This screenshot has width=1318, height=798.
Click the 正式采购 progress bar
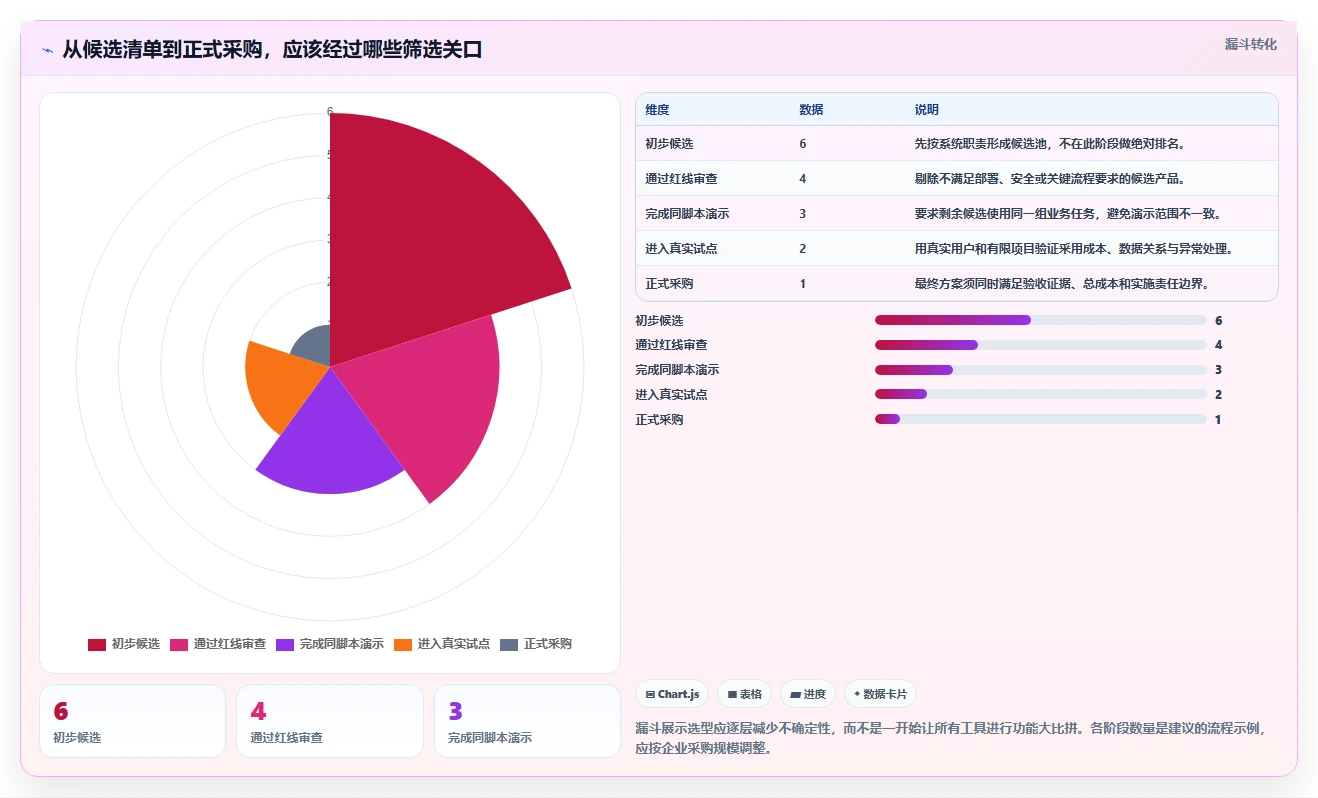click(1040, 419)
